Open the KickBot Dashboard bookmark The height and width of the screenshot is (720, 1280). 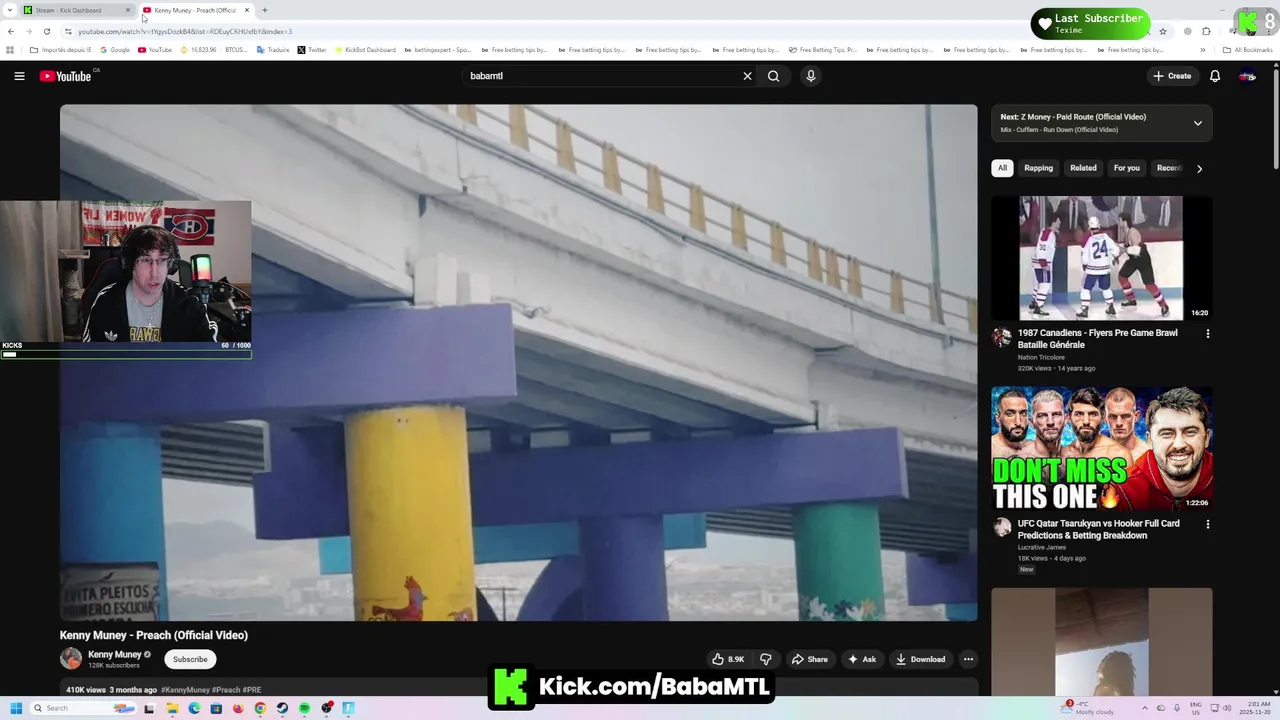[365, 49]
